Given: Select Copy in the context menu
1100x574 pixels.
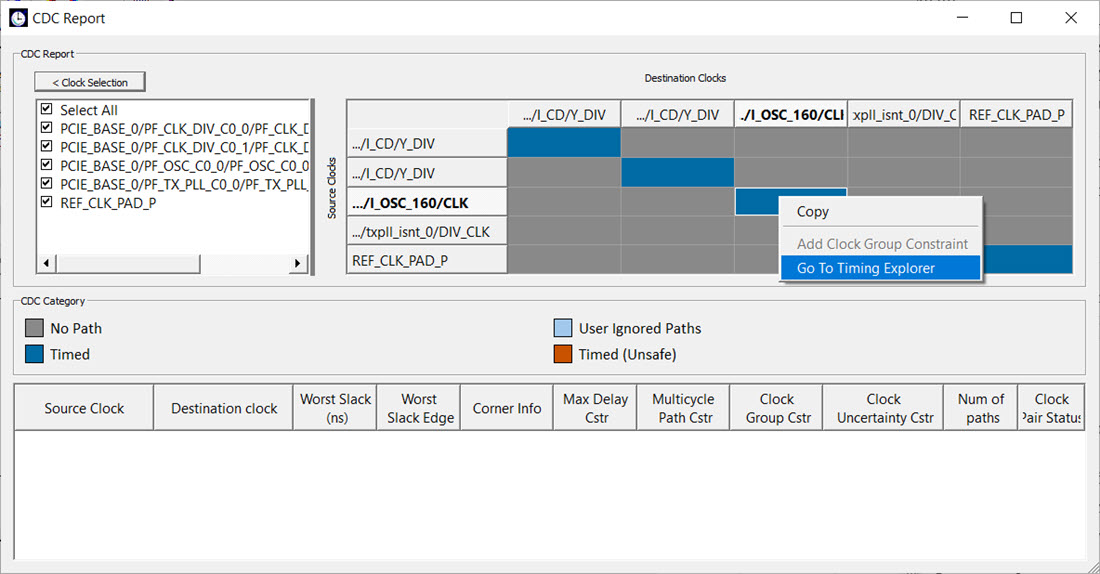Looking at the screenshot, I should click(x=813, y=212).
